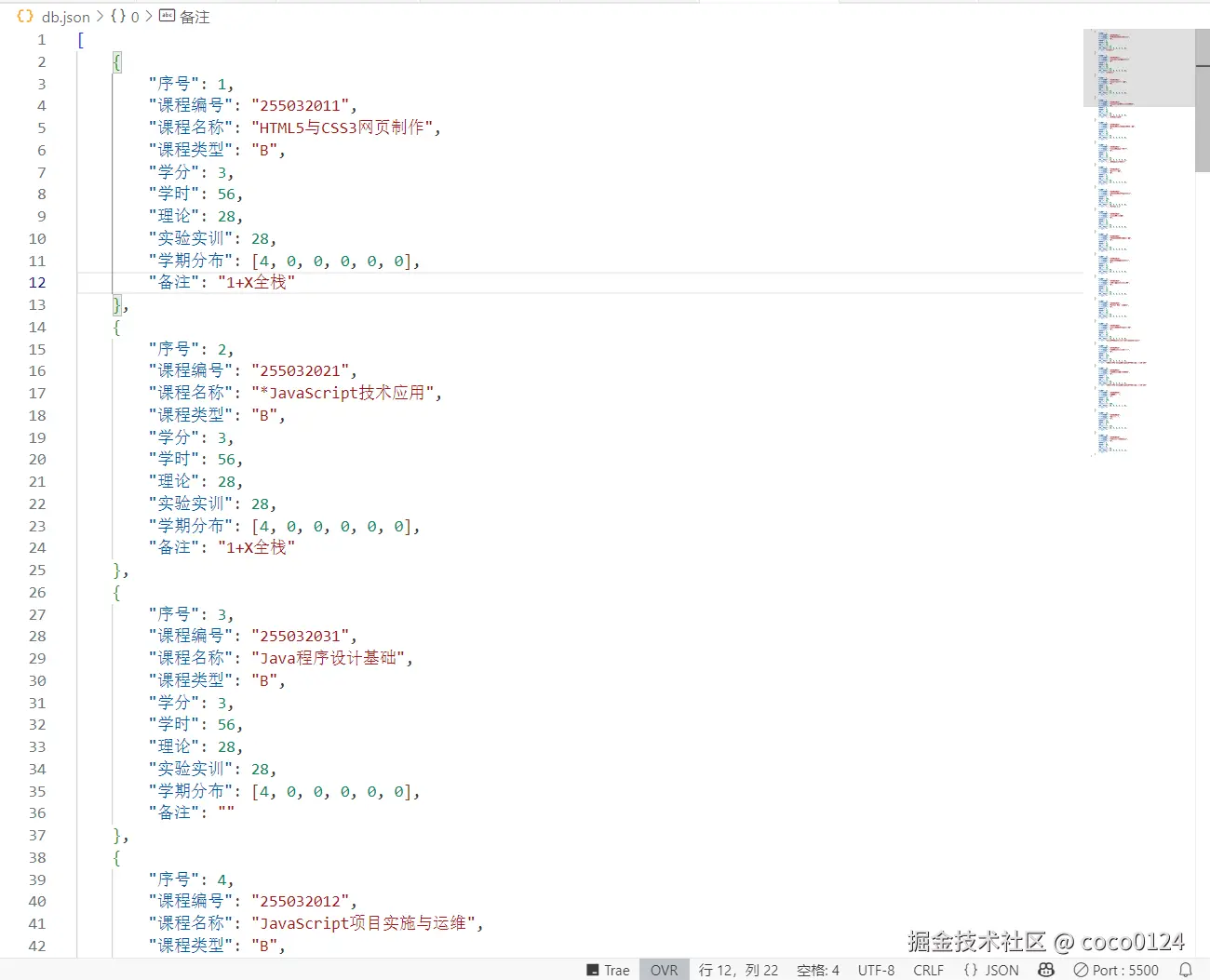Open go-to-line via 行 12, 列 22
Image resolution: width=1210 pixels, height=980 pixels.
[738, 970]
